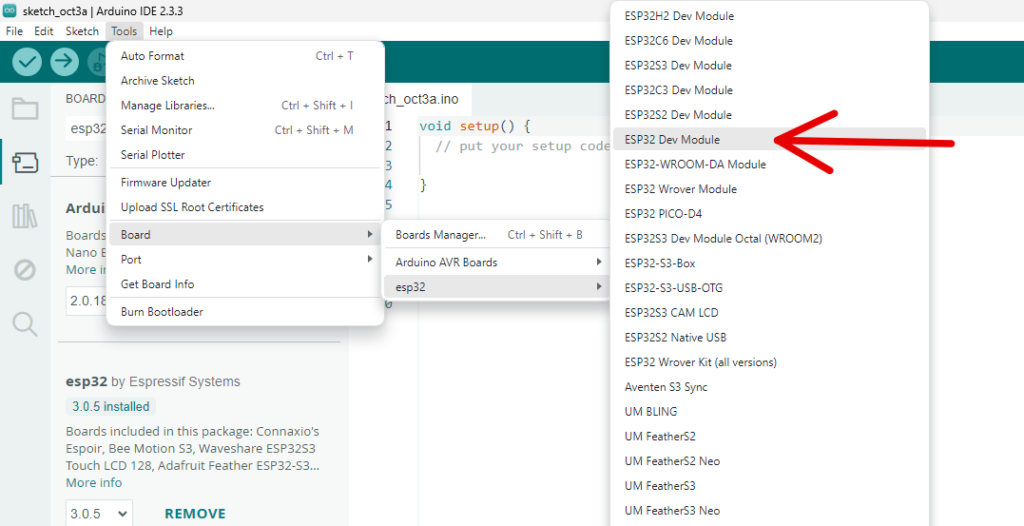1024x526 pixels.
Task: Click Get Board Info entry
Action: coord(245,284)
